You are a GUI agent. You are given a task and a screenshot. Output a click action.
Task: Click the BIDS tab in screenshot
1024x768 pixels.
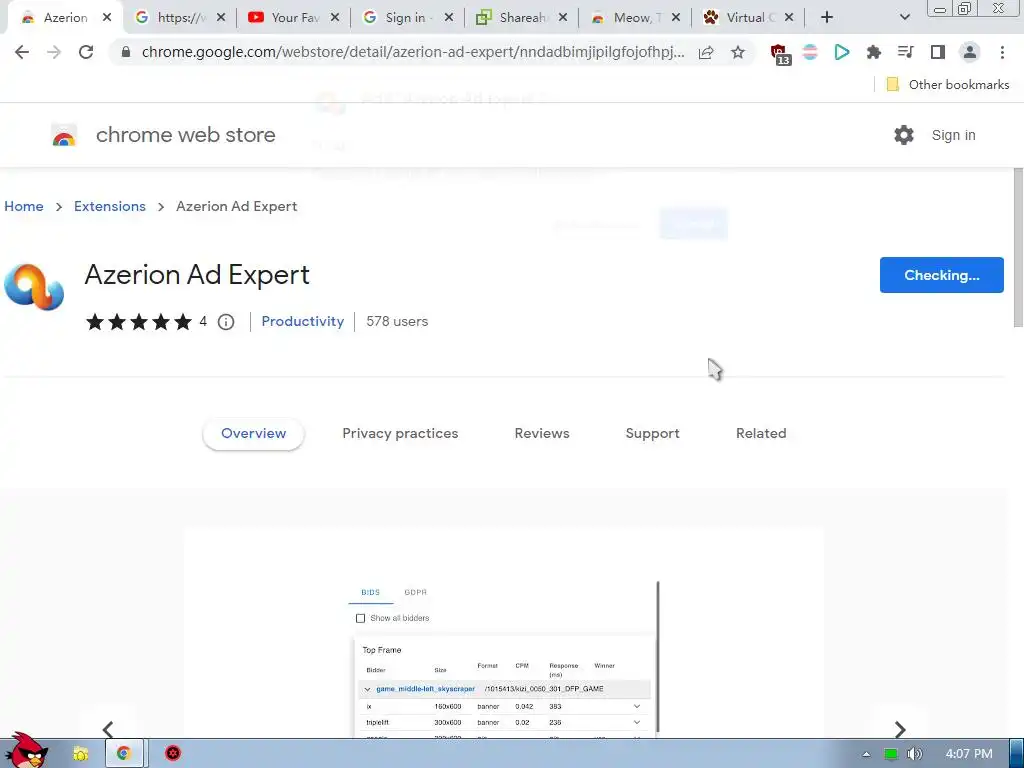[370, 592]
